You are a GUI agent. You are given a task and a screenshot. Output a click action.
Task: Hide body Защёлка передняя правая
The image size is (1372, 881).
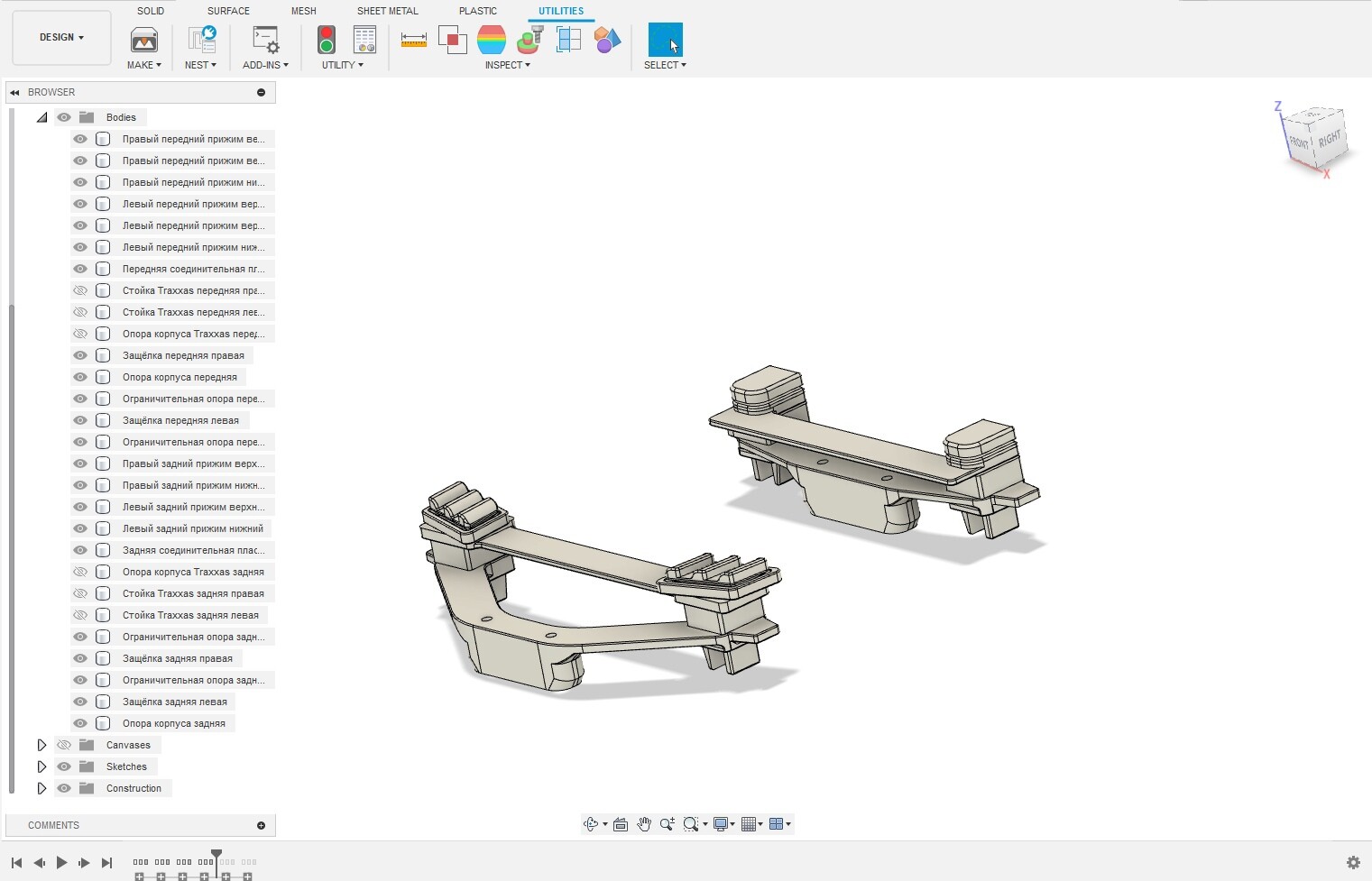point(80,355)
